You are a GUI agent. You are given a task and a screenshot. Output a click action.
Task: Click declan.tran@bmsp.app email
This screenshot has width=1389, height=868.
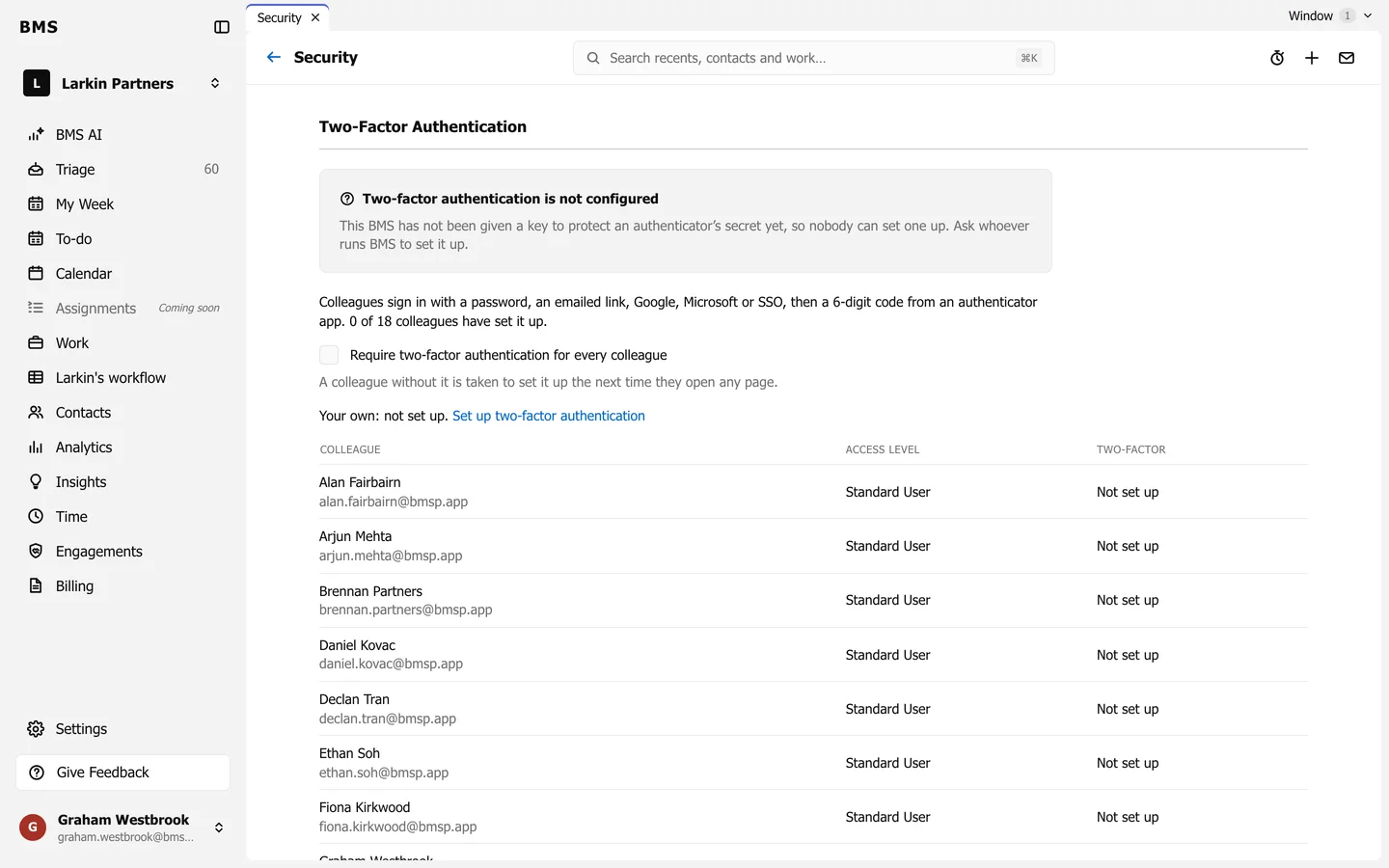tap(388, 719)
